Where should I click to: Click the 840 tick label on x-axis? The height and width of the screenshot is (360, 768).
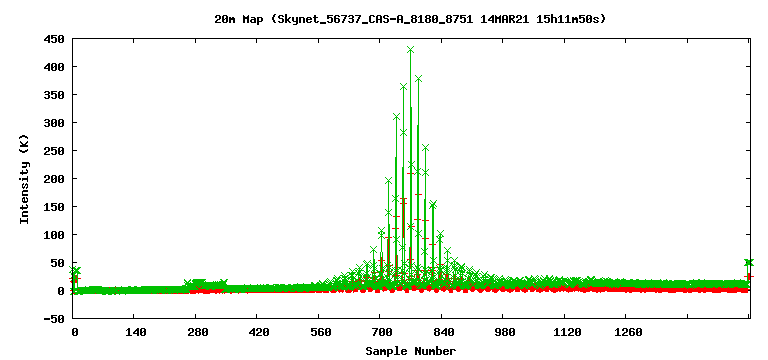click(442, 332)
